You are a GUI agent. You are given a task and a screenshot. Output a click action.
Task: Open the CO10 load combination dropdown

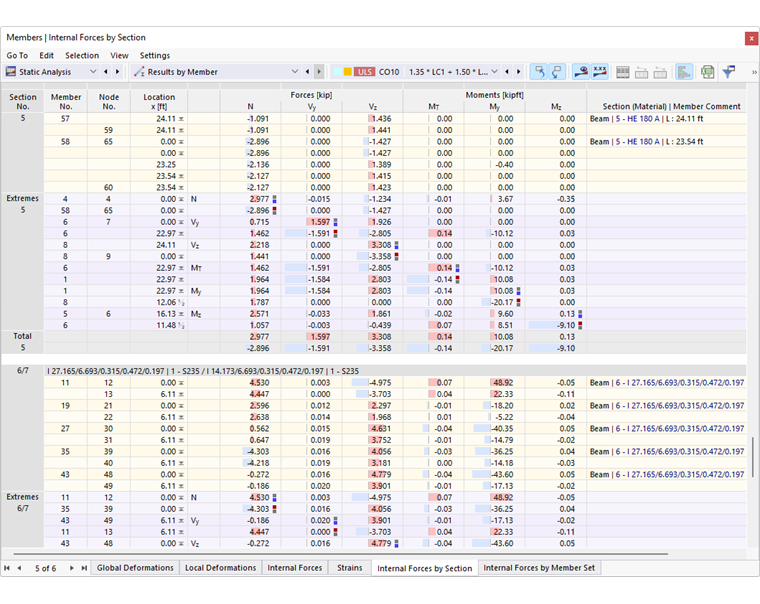coord(494,72)
